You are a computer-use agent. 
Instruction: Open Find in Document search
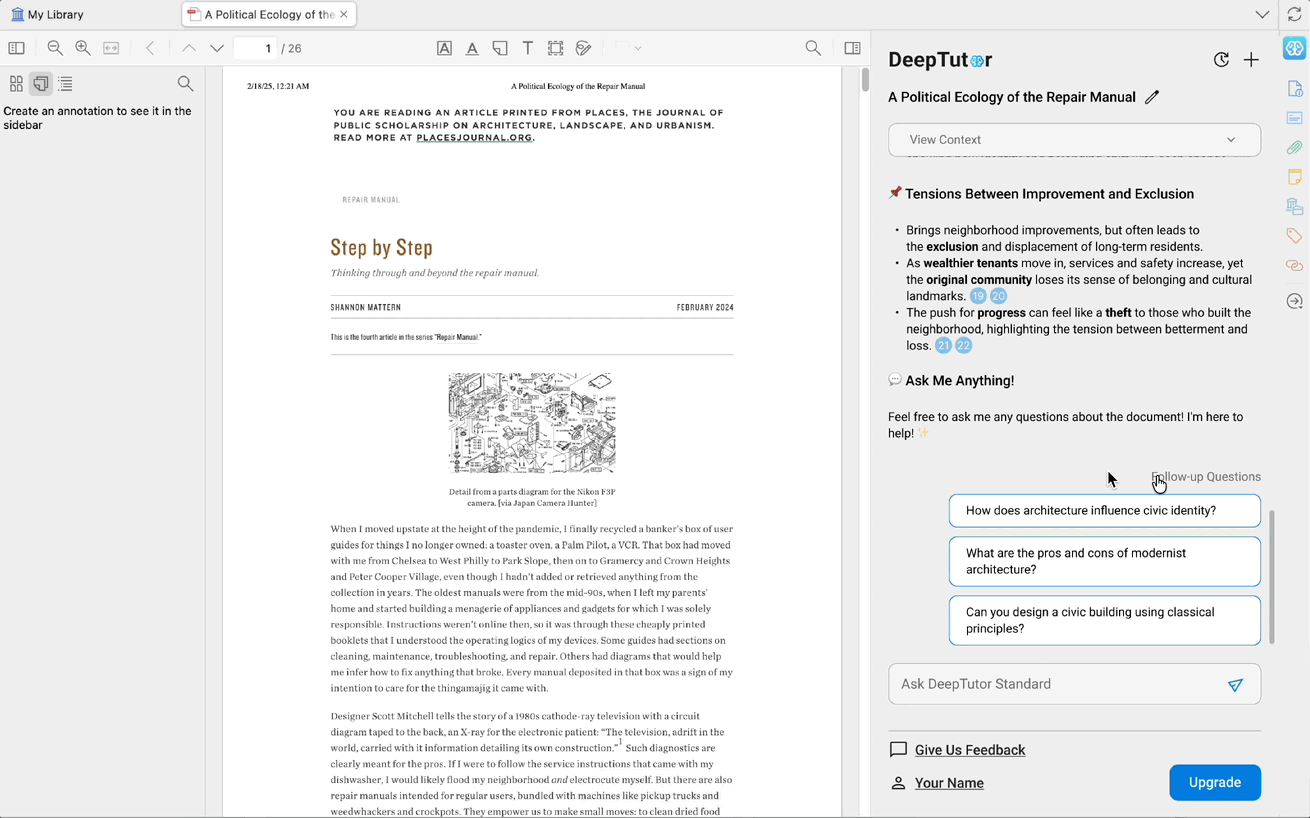(813, 48)
